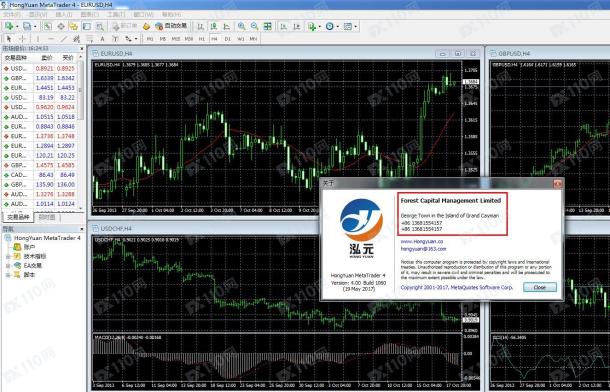Switch timeframe to D1
610x392 pixels.
228,39
